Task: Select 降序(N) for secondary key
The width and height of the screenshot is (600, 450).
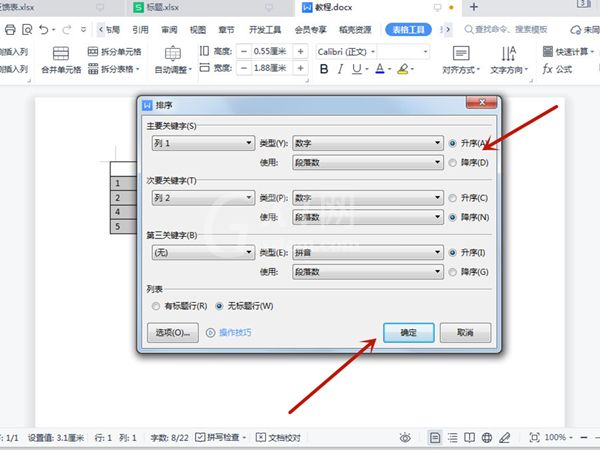Action: click(453, 217)
